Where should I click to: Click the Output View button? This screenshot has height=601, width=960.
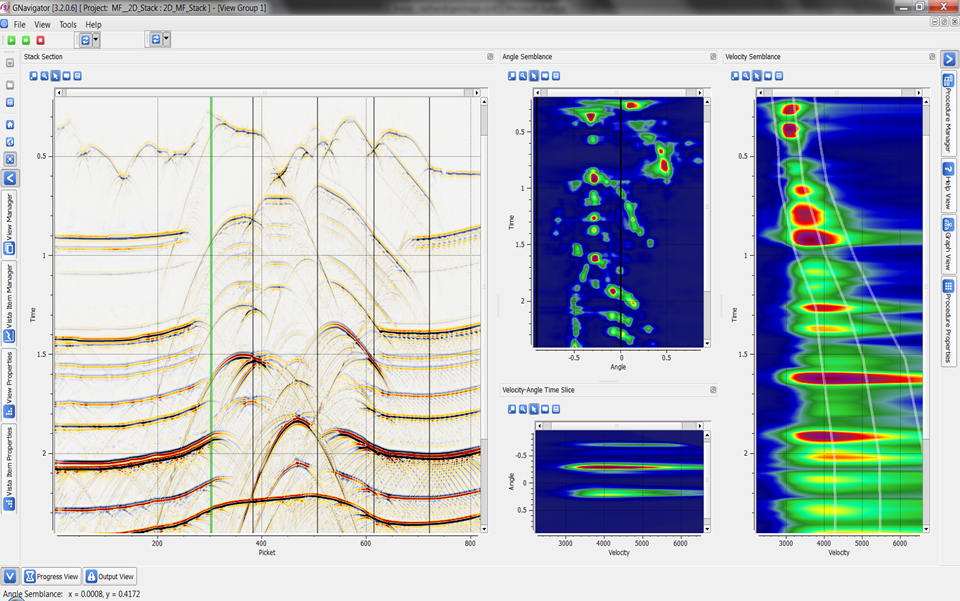click(x=110, y=577)
